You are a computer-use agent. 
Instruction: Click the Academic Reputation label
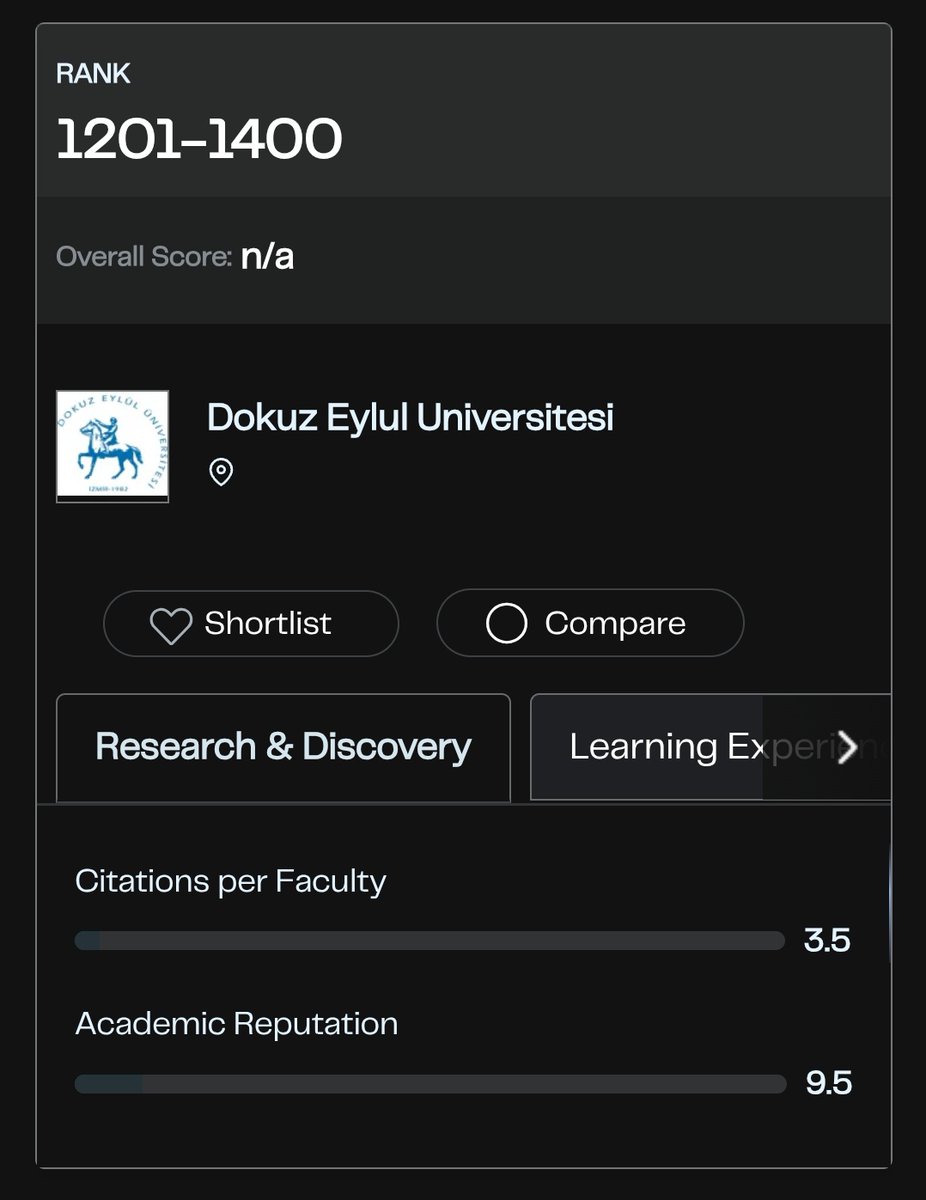[x=237, y=1024]
